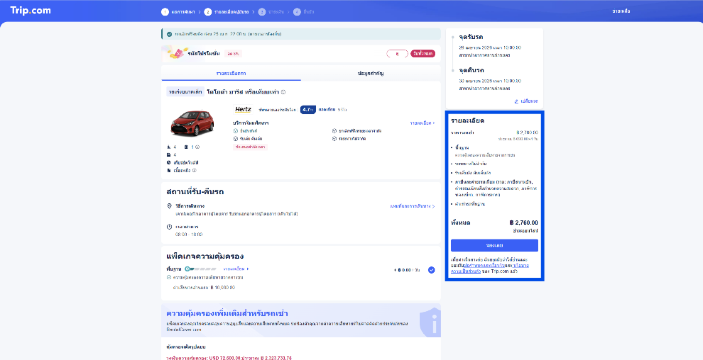Toggle the basic coverage package checkmark

coord(431,270)
